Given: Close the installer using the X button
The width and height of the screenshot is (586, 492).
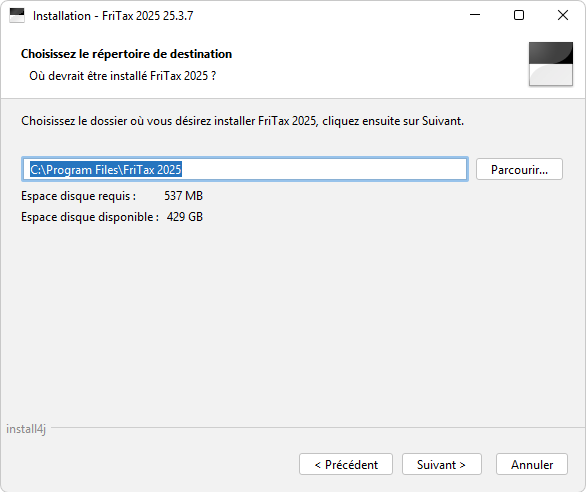Looking at the screenshot, I should coord(563,15).
